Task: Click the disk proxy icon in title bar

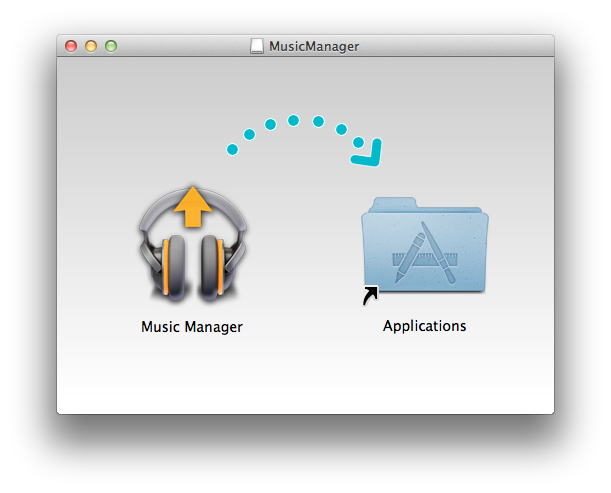Action: (257, 46)
